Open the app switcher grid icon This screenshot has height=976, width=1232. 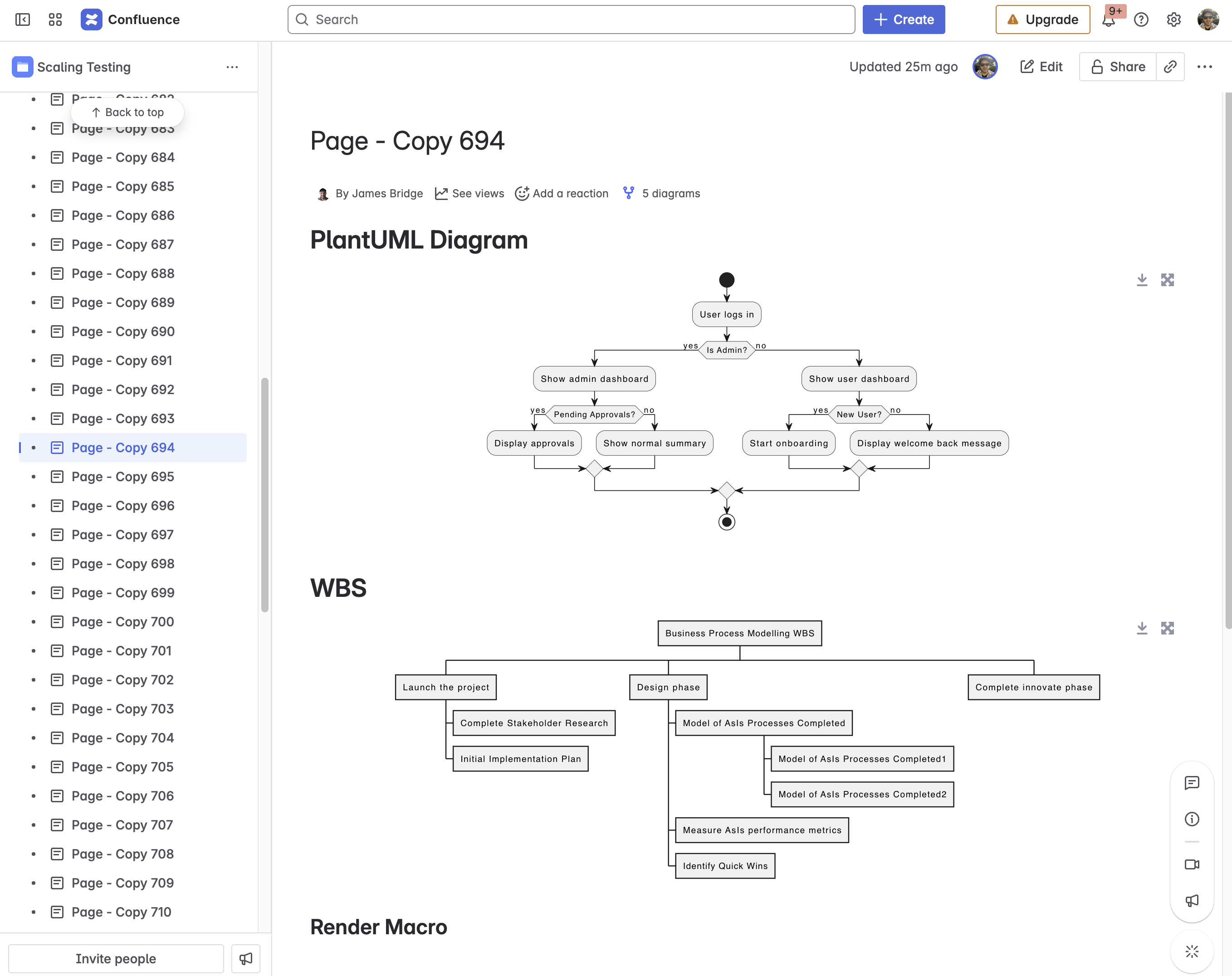[55, 20]
